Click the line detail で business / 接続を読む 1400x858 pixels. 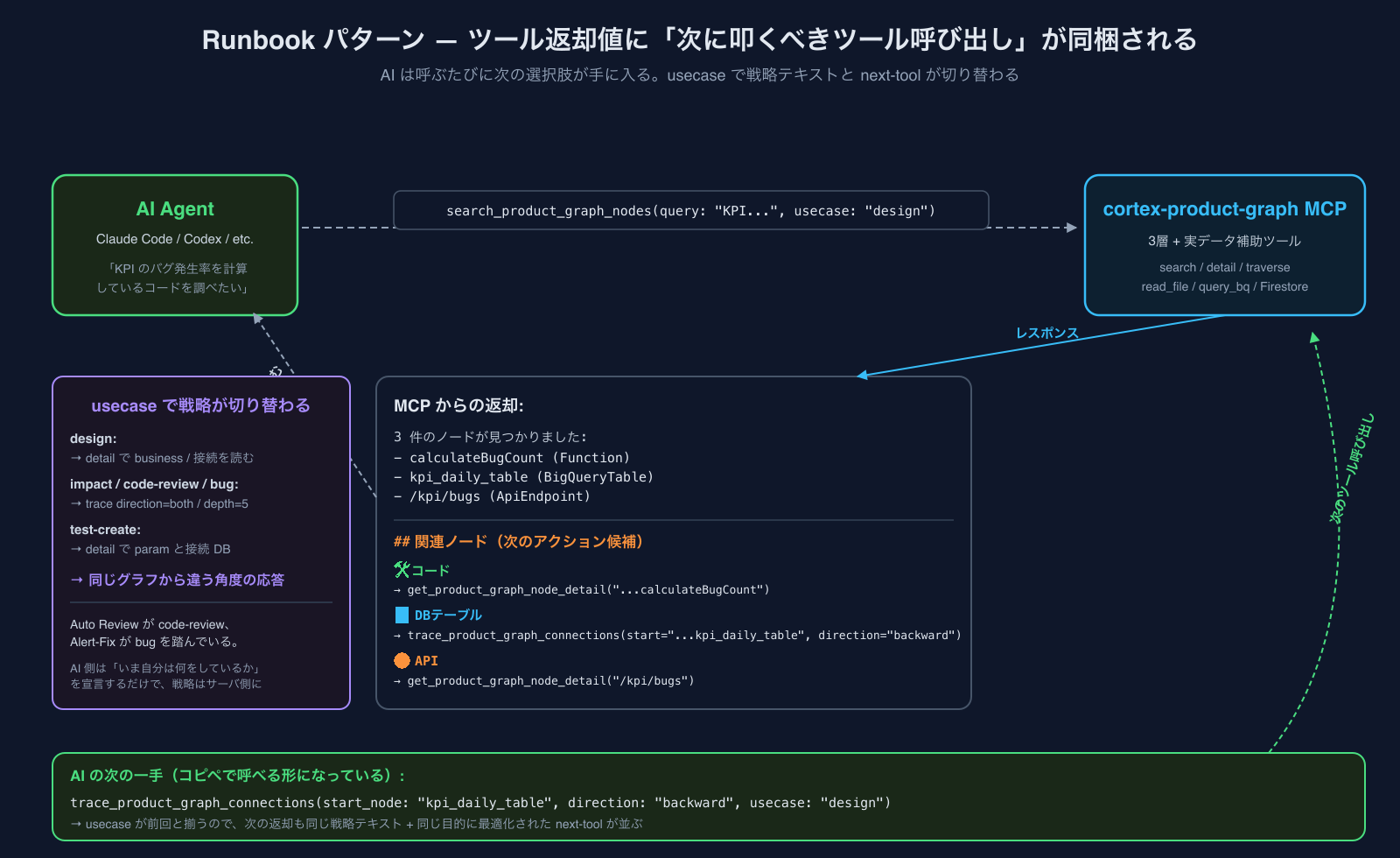(x=162, y=458)
